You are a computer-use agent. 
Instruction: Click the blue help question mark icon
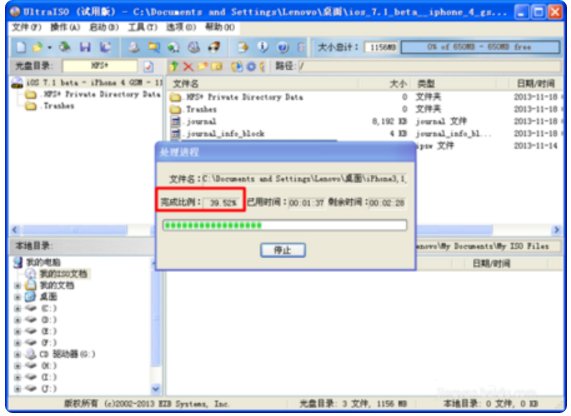click(283, 47)
